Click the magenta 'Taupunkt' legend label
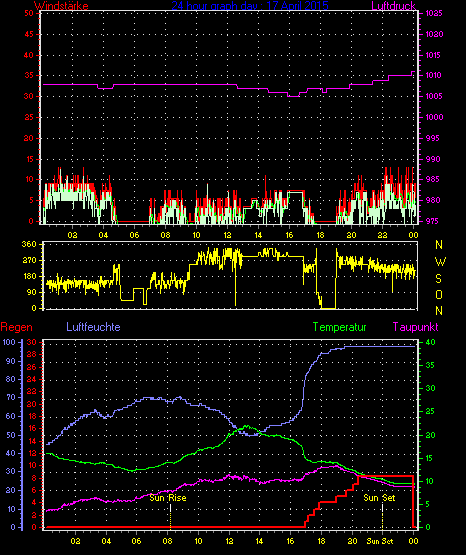Image resolution: width=466 pixels, height=555 pixels. (x=415, y=327)
